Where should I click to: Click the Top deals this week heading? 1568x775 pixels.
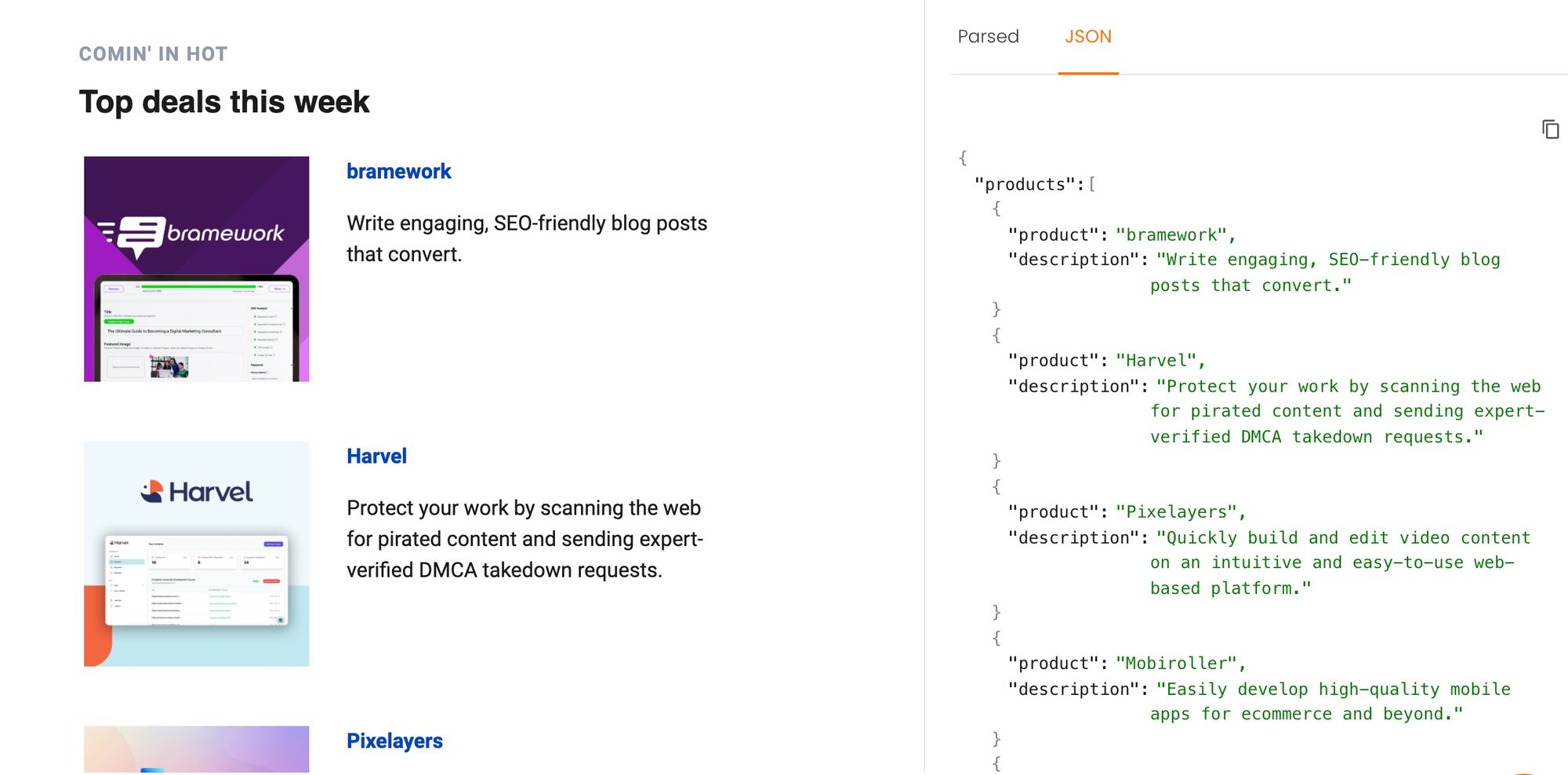pos(224,102)
